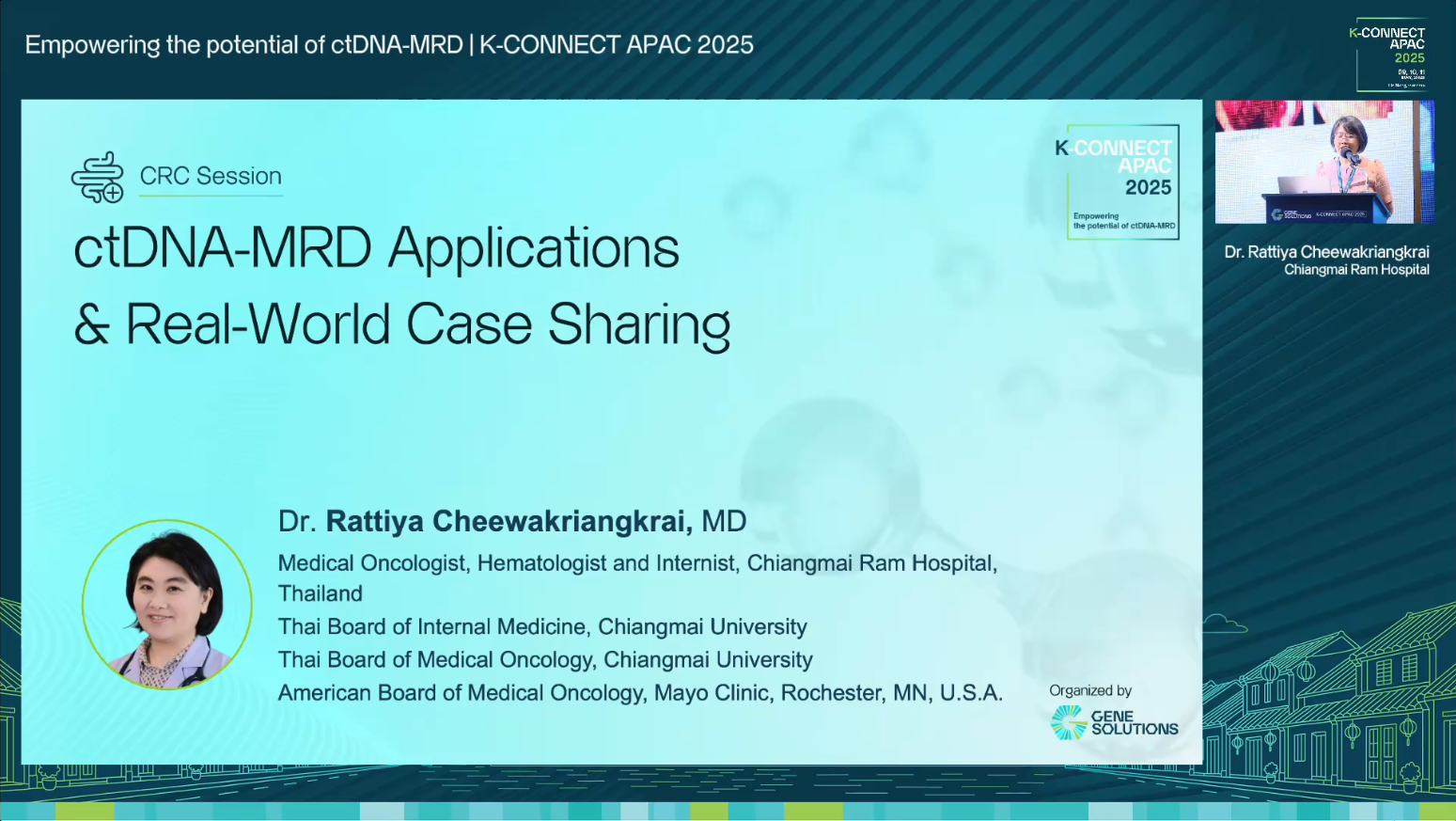The height and width of the screenshot is (821, 1456).
Task: Click the Chiangmai Ram Hospital caption text
Action: pos(1356,270)
